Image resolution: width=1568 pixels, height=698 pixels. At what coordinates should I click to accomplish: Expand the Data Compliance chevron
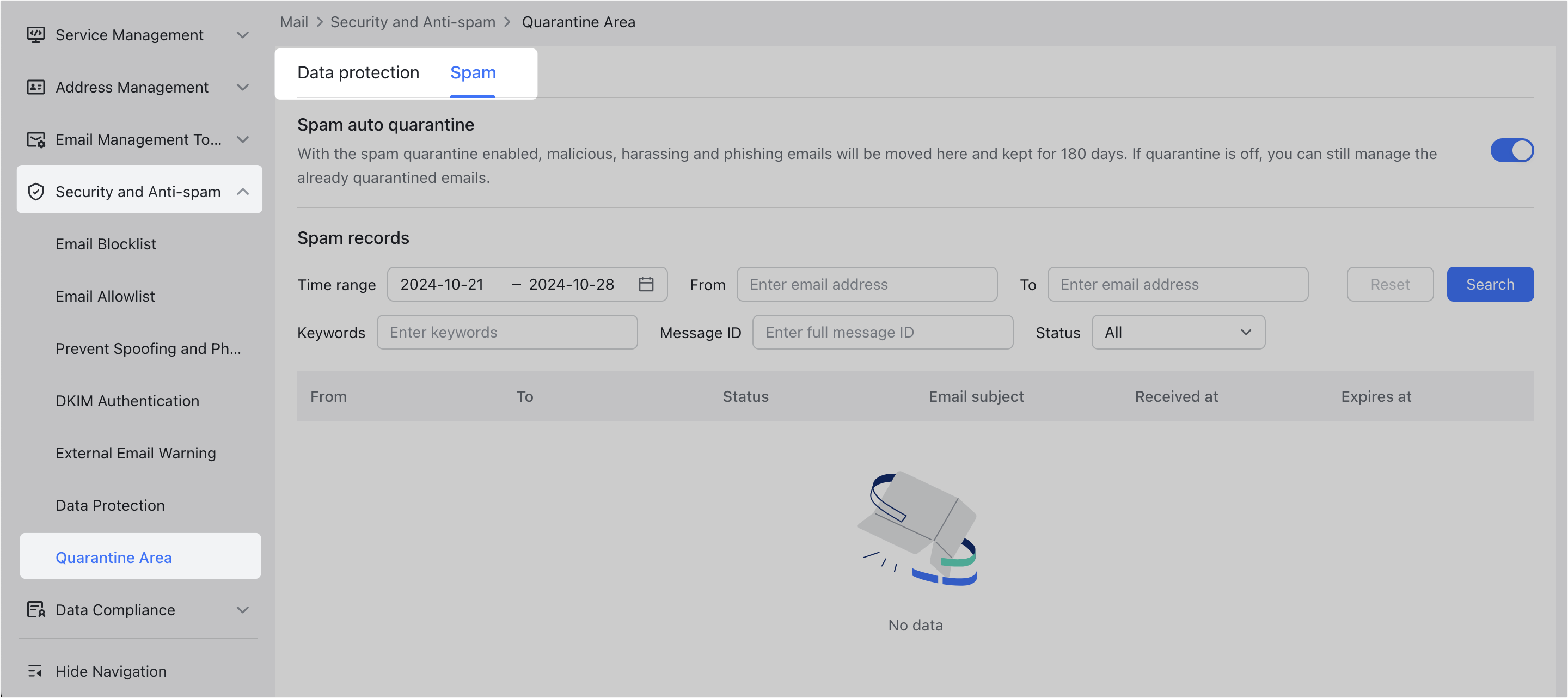pos(243,610)
